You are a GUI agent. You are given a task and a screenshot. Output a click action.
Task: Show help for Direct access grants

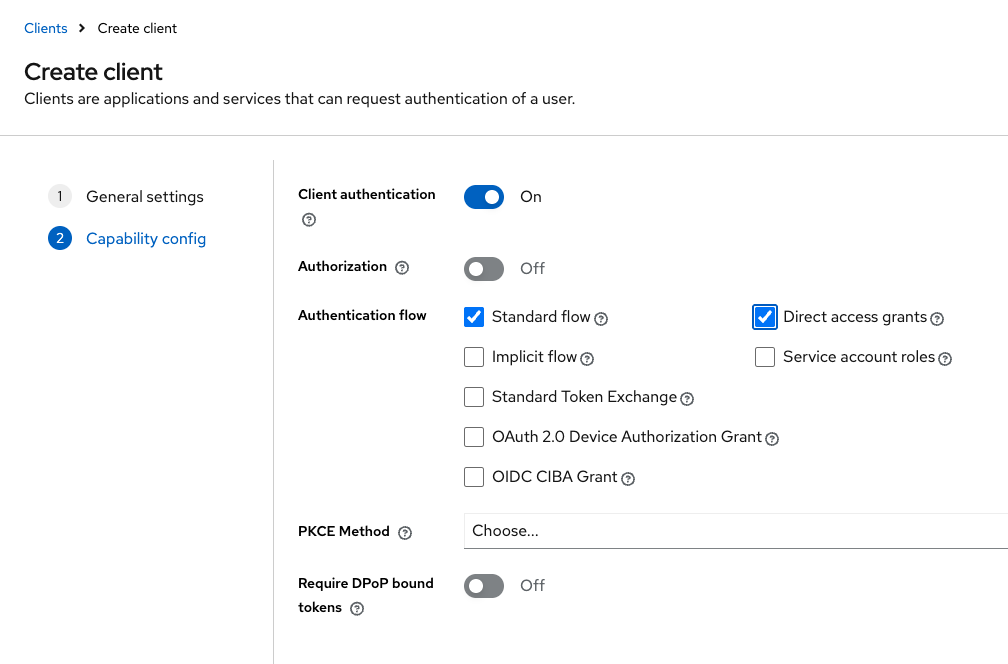tap(937, 319)
